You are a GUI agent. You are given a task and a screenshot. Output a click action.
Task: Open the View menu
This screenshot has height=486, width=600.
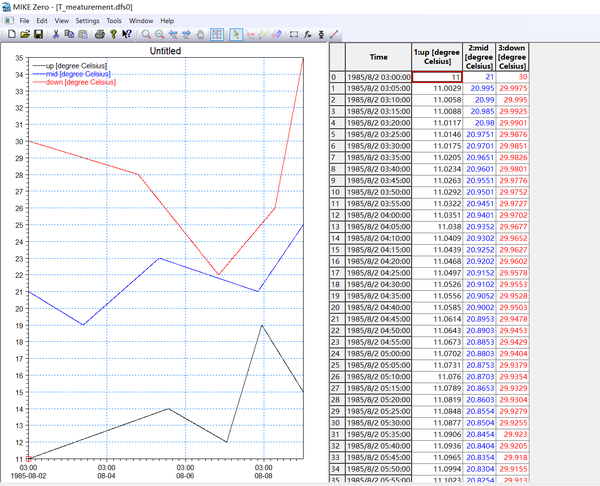(64, 20)
